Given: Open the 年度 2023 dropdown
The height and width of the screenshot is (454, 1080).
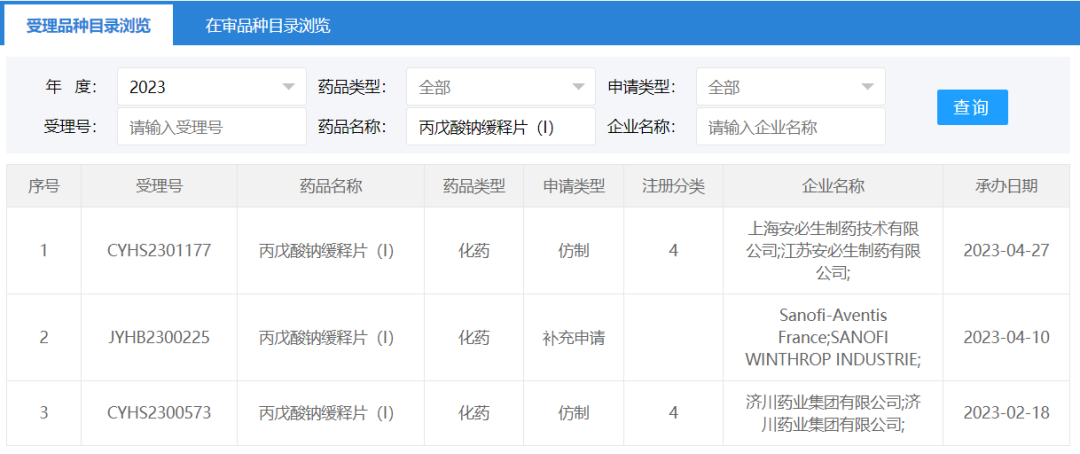Looking at the screenshot, I should (x=211, y=87).
